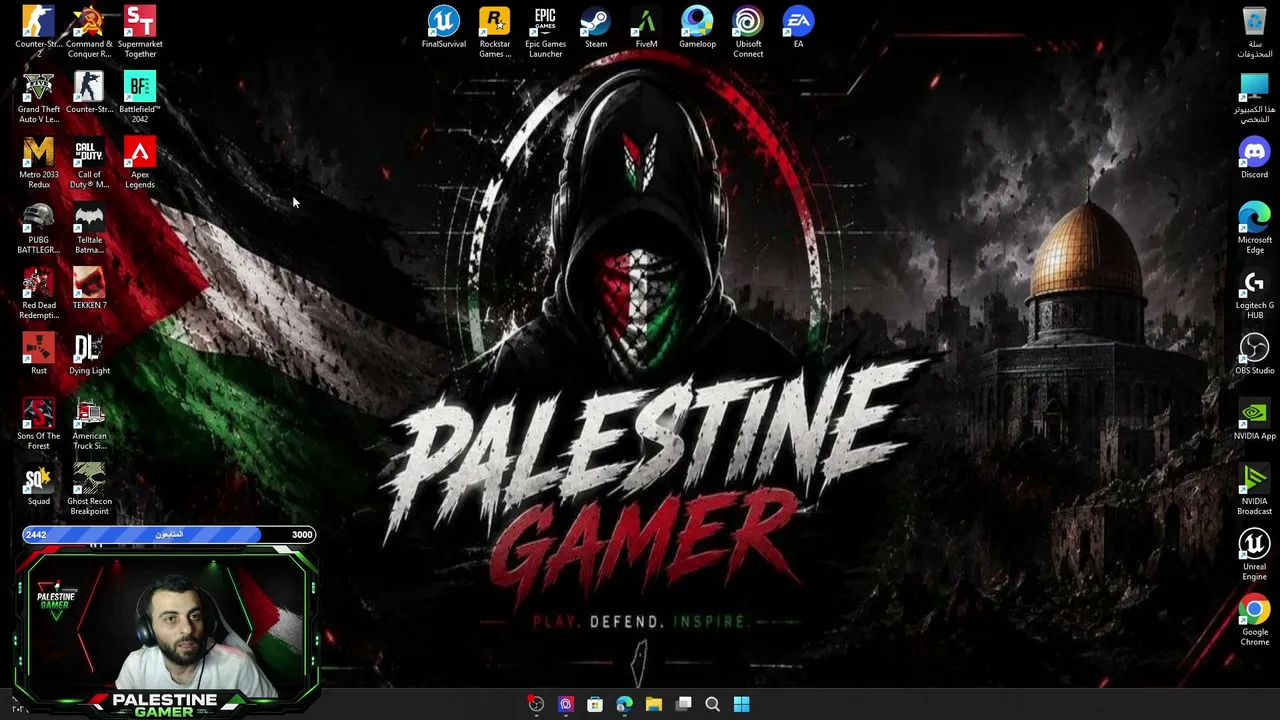Viewport: 1280px width, 720px height.
Task: Click the Ghost Recon Breakpoint icon
Action: 89,490
